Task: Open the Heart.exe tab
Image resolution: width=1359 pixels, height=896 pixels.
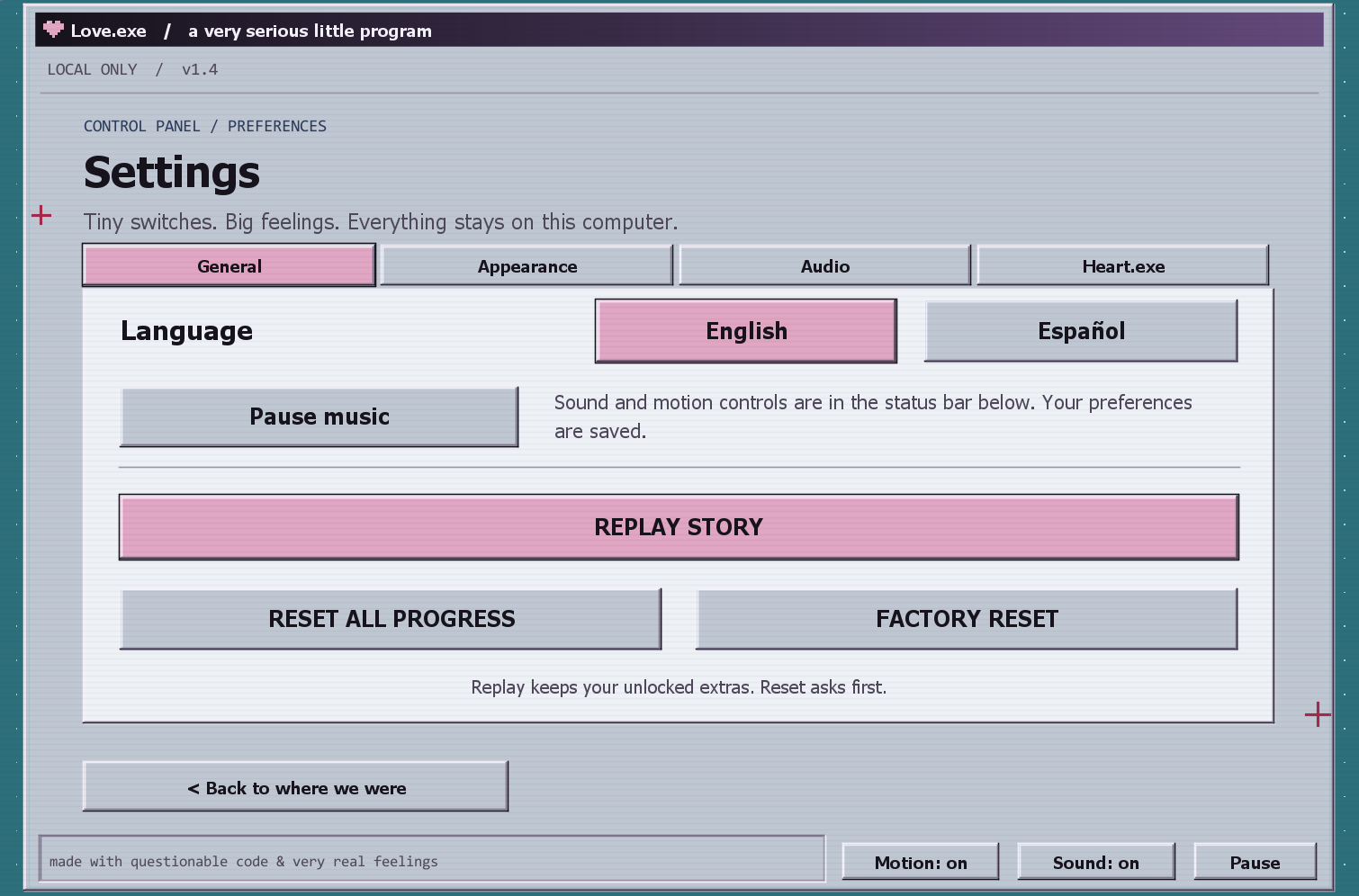Action: (x=1123, y=266)
